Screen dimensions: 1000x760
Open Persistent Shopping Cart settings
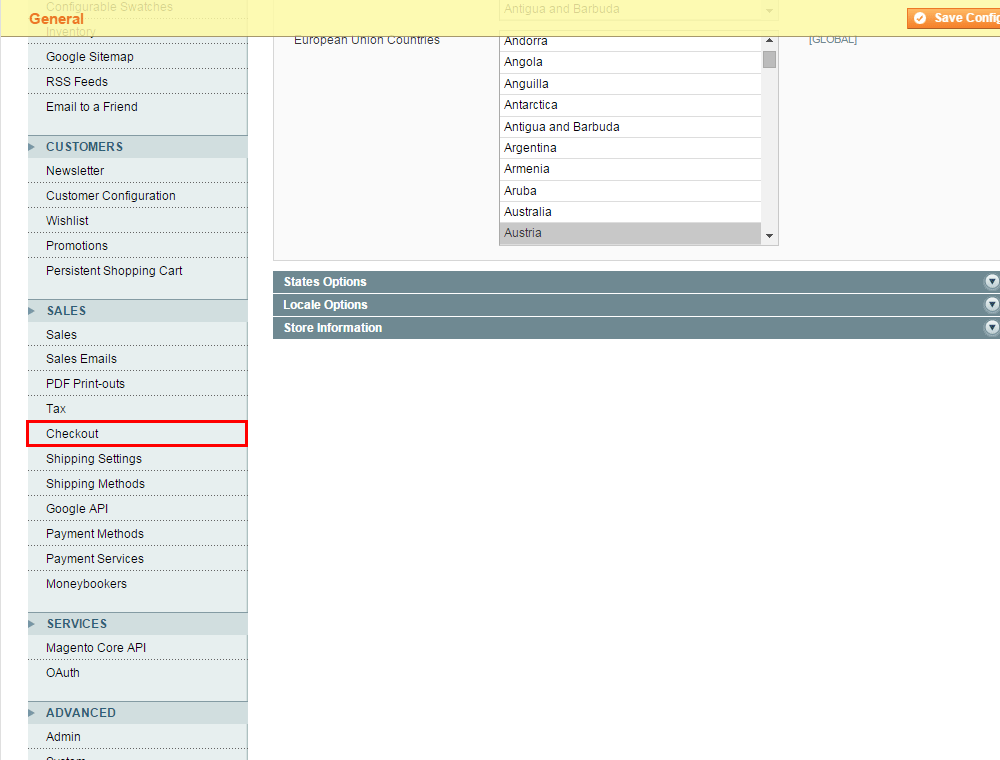tap(138, 270)
